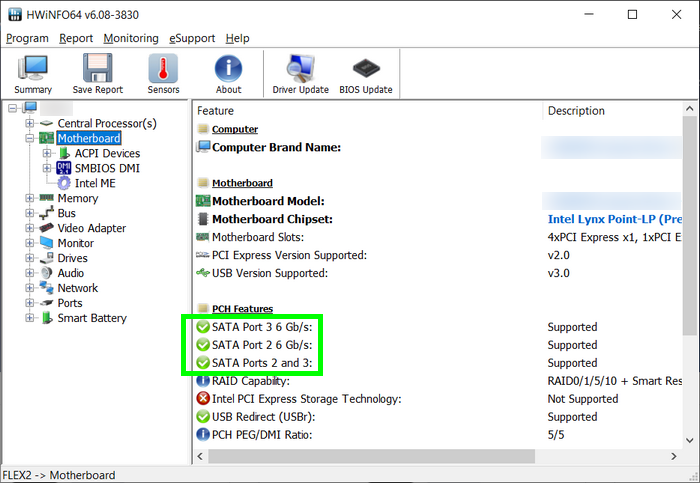700x483 pixels.
Task: Click the vertical scrollbar up arrow
Action: tap(690, 108)
